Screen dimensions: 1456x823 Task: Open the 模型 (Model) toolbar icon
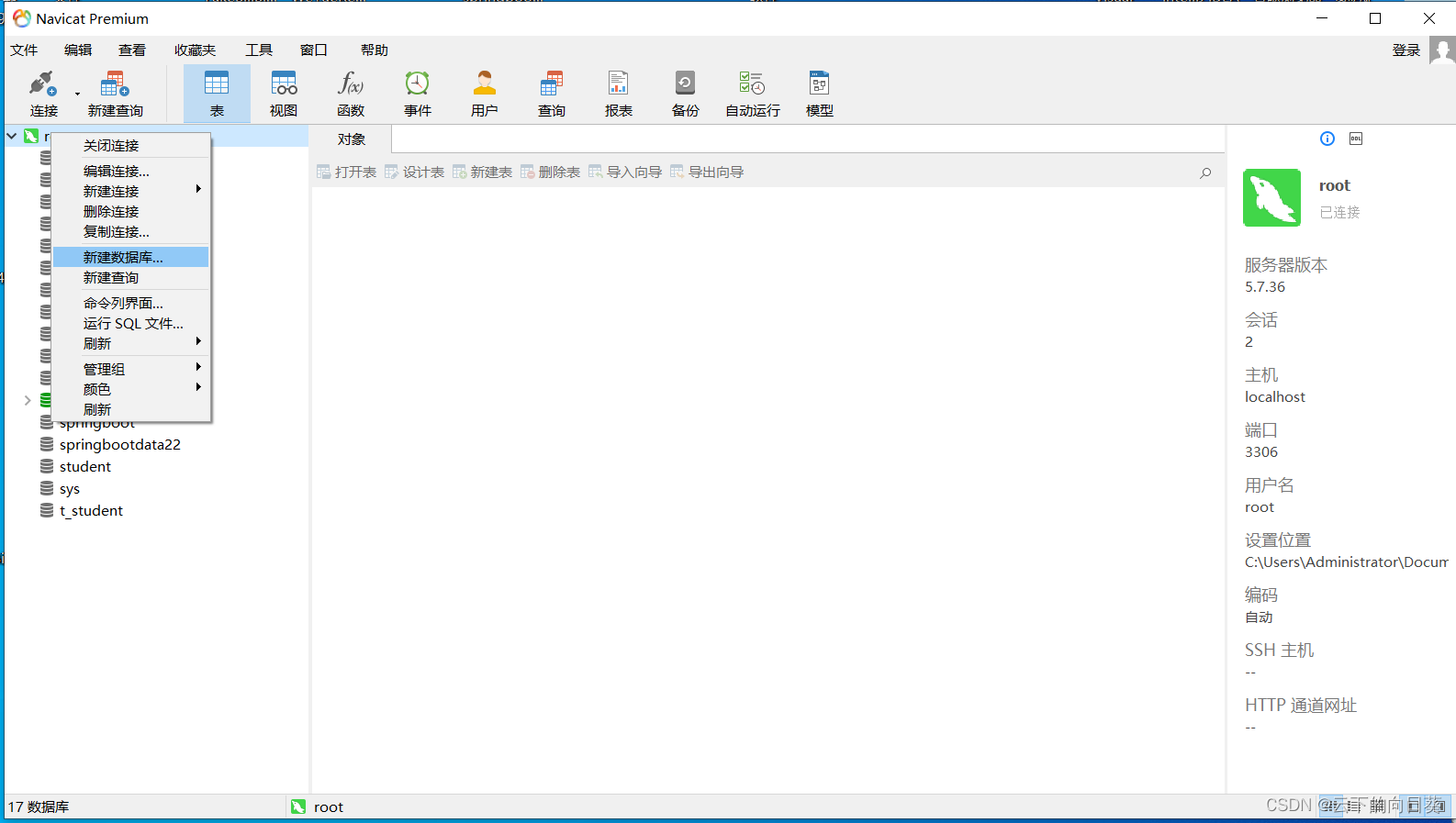click(820, 94)
